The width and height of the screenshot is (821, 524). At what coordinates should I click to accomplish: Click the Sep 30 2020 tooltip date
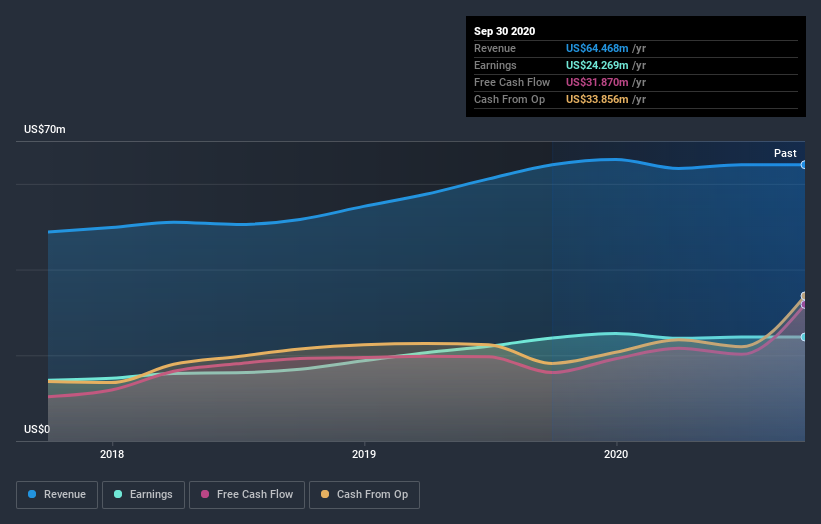[x=504, y=31]
